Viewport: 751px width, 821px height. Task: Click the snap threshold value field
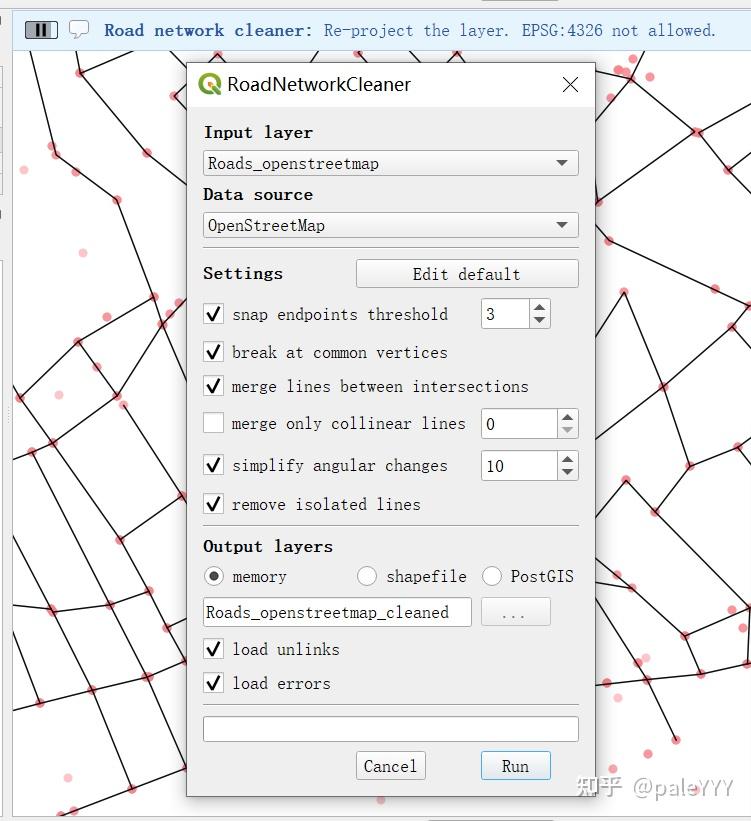pos(505,314)
